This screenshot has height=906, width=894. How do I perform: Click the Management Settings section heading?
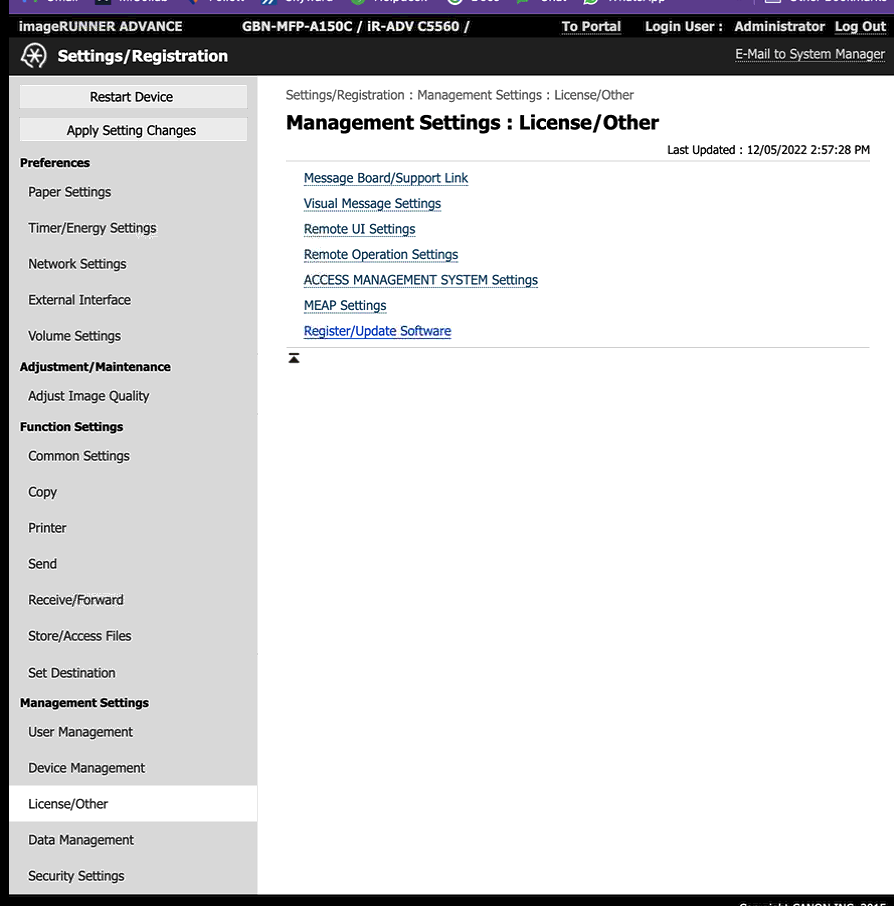click(x=84, y=703)
